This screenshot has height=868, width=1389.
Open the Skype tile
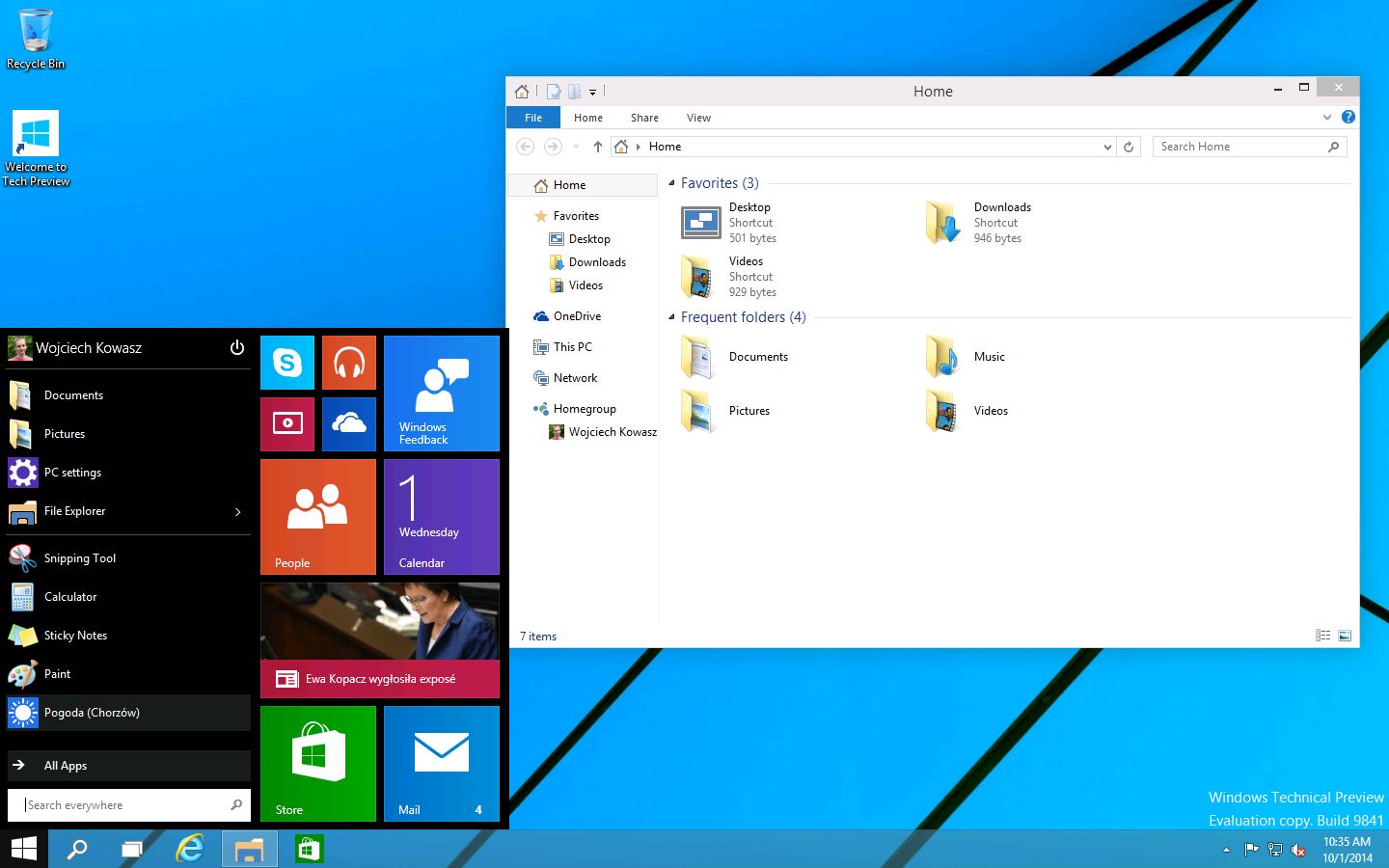287,363
